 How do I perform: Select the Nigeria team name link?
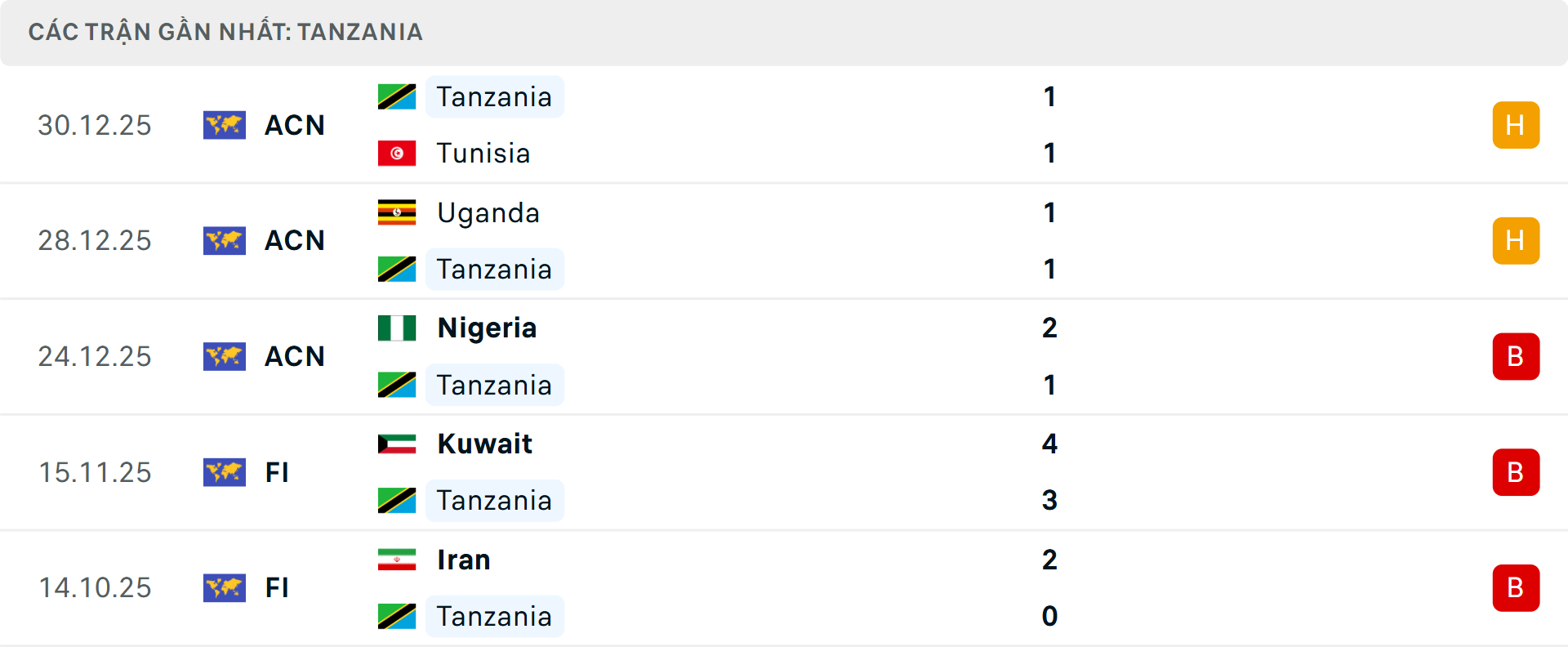(x=487, y=327)
